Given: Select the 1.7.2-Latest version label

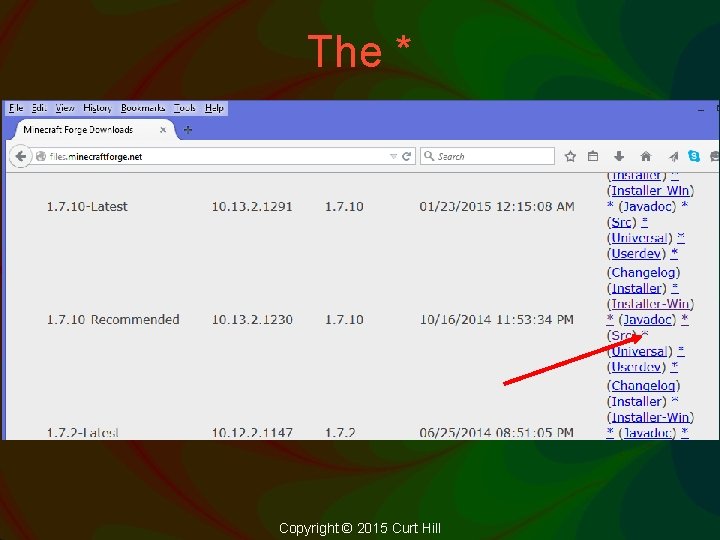Looking at the screenshot, I should click(x=83, y=433).
